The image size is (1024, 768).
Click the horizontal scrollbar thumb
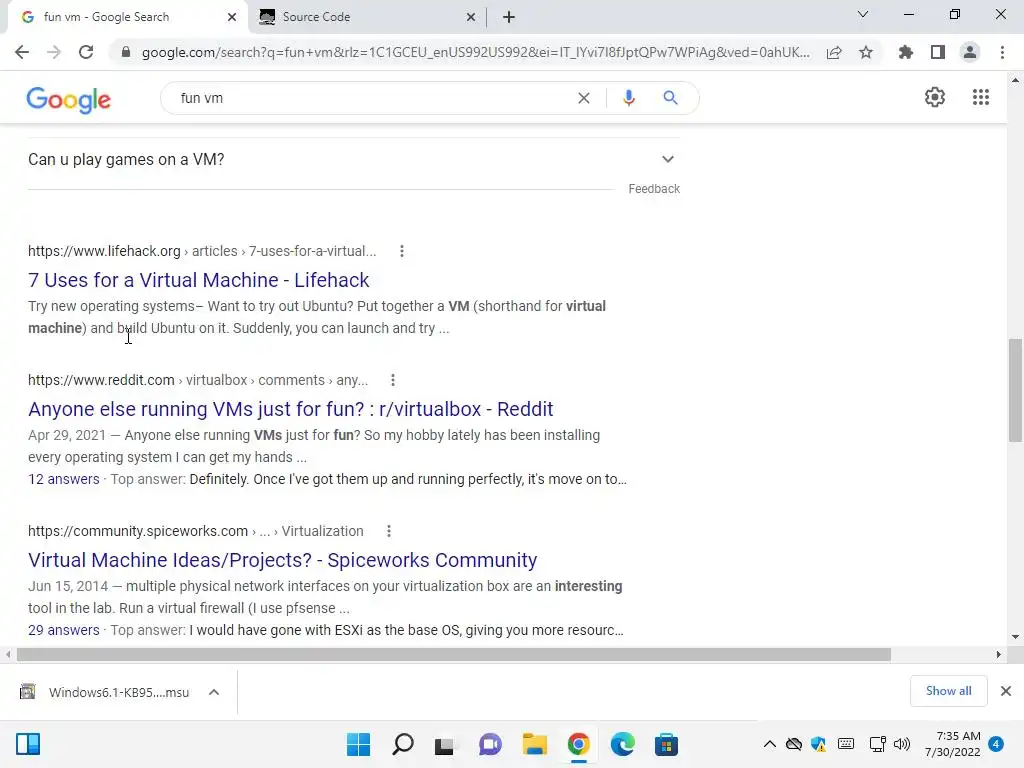pyautogui.click(x=454, y=654)
